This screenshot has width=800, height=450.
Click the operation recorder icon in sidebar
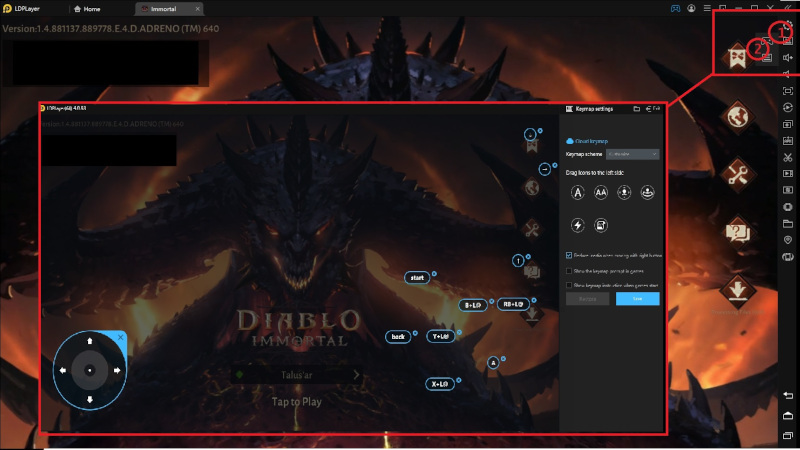[x=788, y=190]
